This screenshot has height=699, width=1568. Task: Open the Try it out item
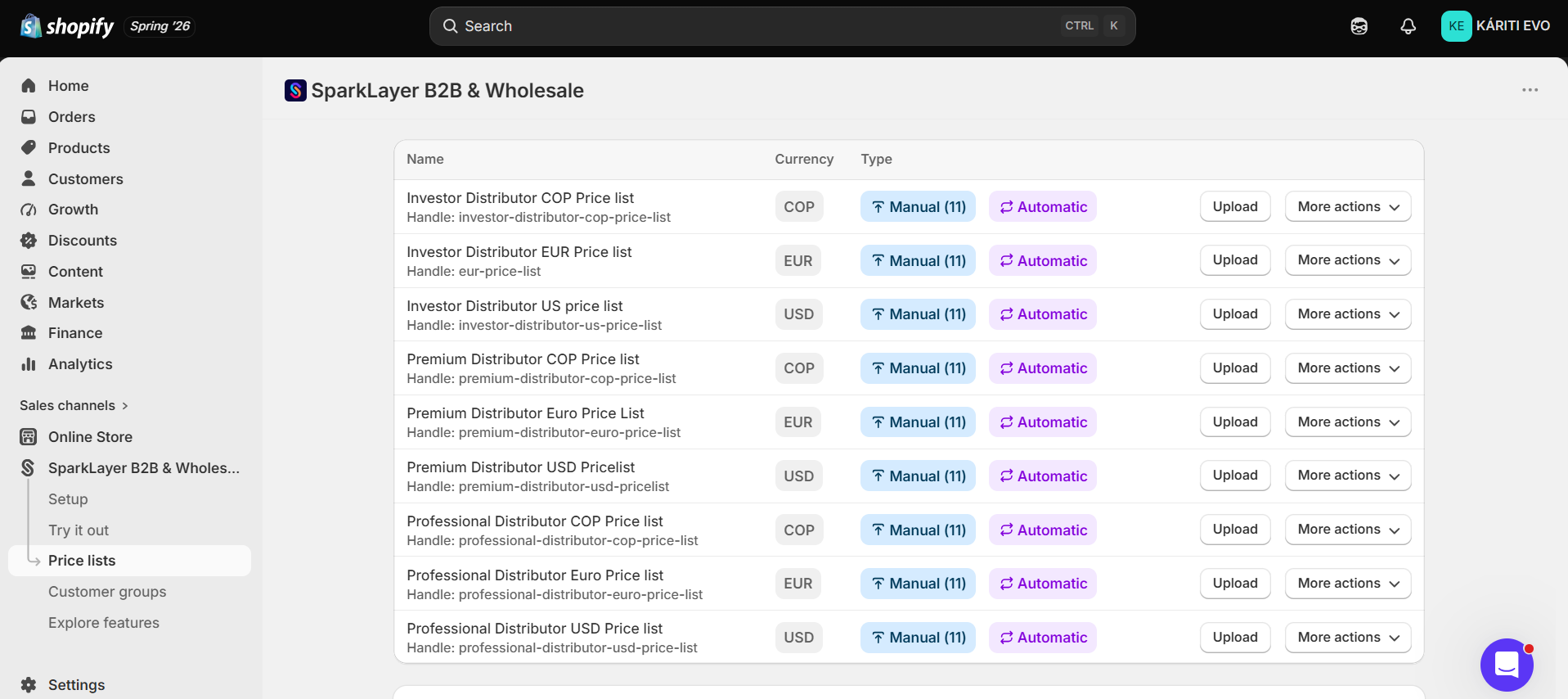click(79, 530)
